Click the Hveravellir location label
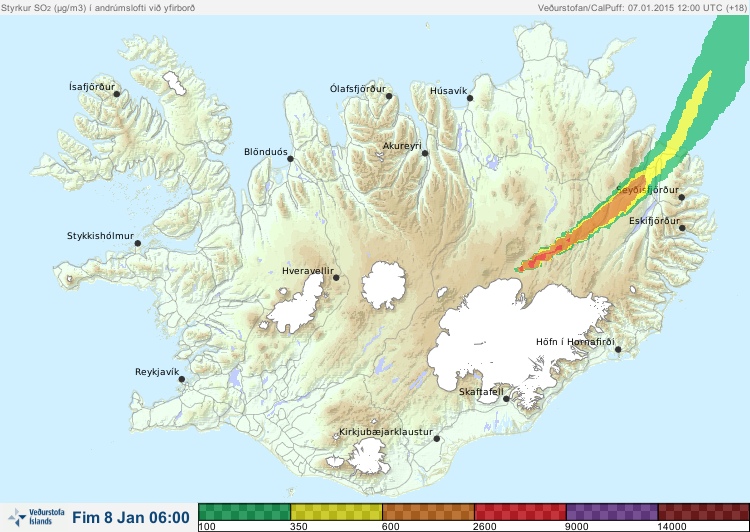This screenshot has height=532, width=750. tap(308, 271)
